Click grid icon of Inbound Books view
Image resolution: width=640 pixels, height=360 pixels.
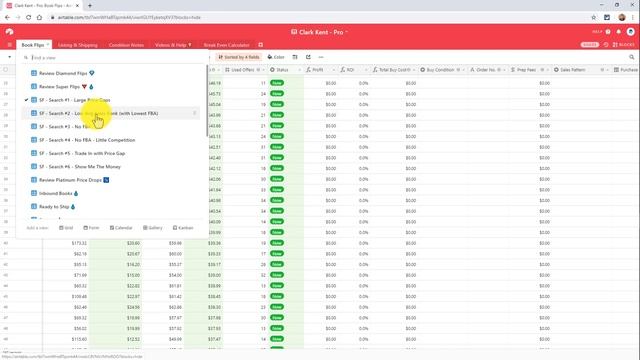click(34, 193)
